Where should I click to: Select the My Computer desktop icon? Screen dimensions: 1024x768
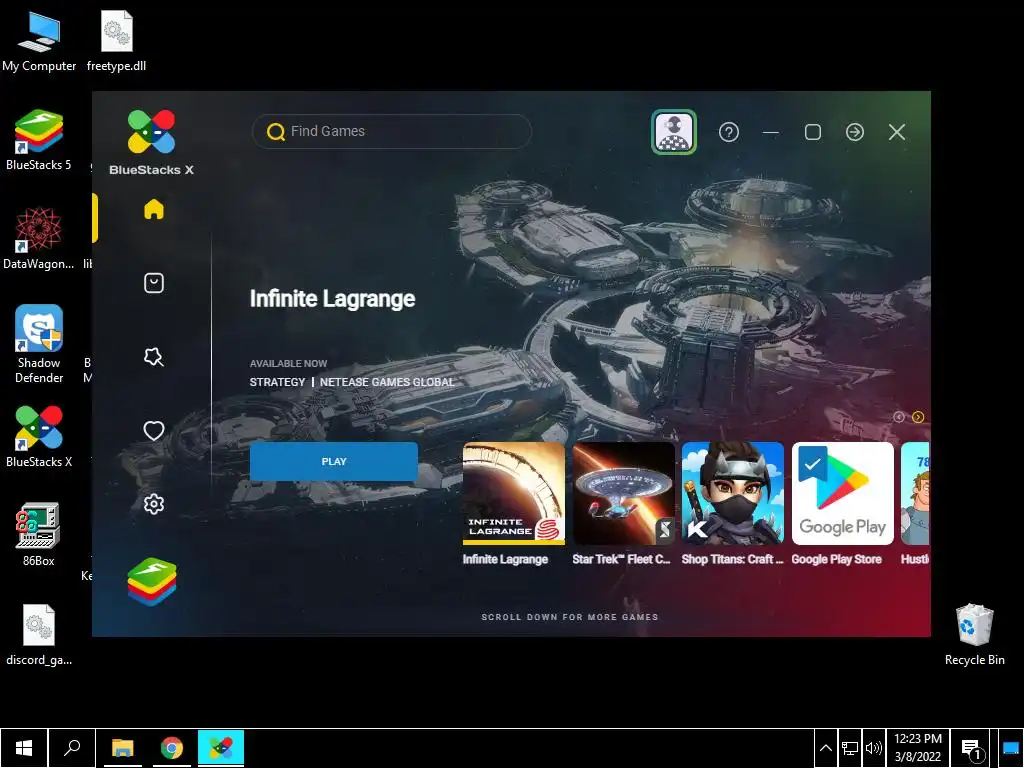(39, 41)
